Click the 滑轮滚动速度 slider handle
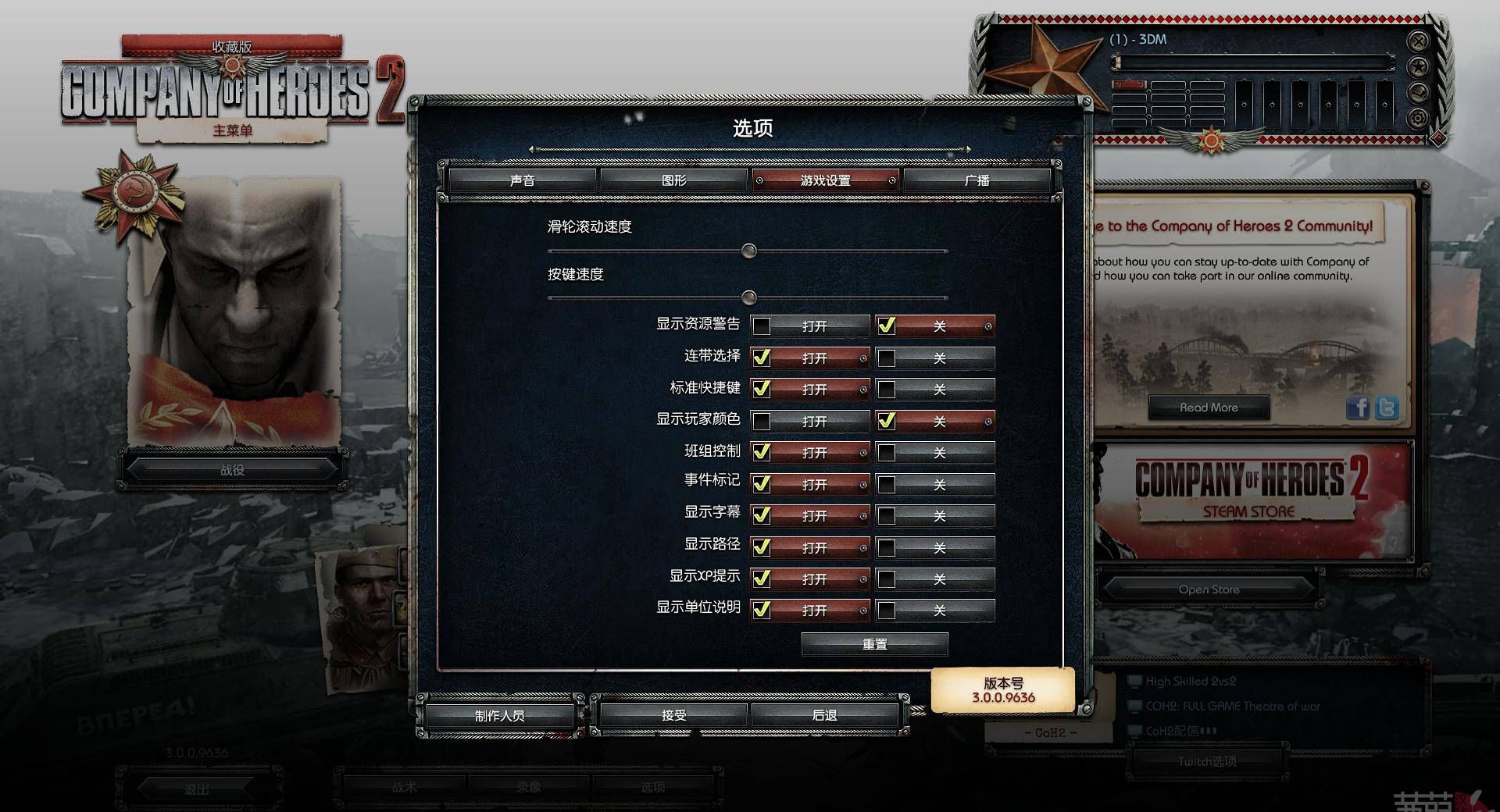Viewport: 1500px width, 812px height. 748,251
